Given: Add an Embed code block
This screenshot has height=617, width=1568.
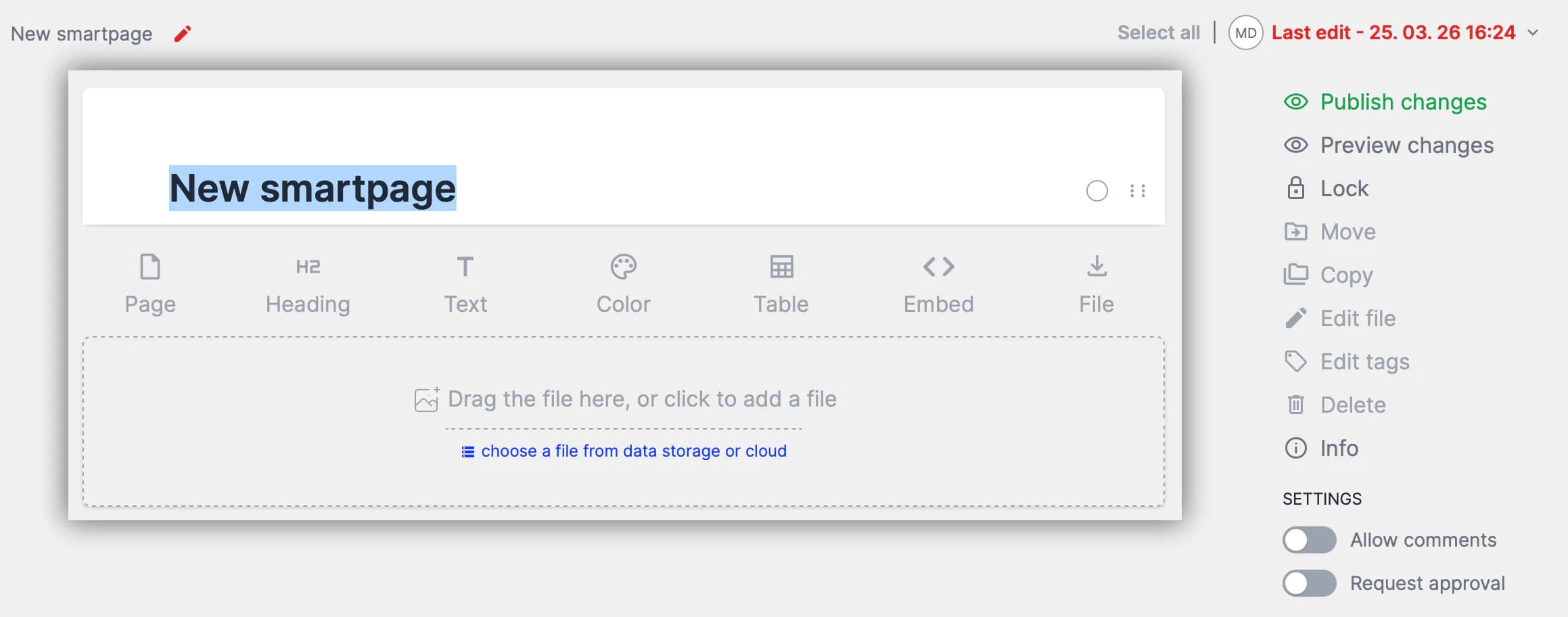Looking at the screenshot, I should click(938, 283).
